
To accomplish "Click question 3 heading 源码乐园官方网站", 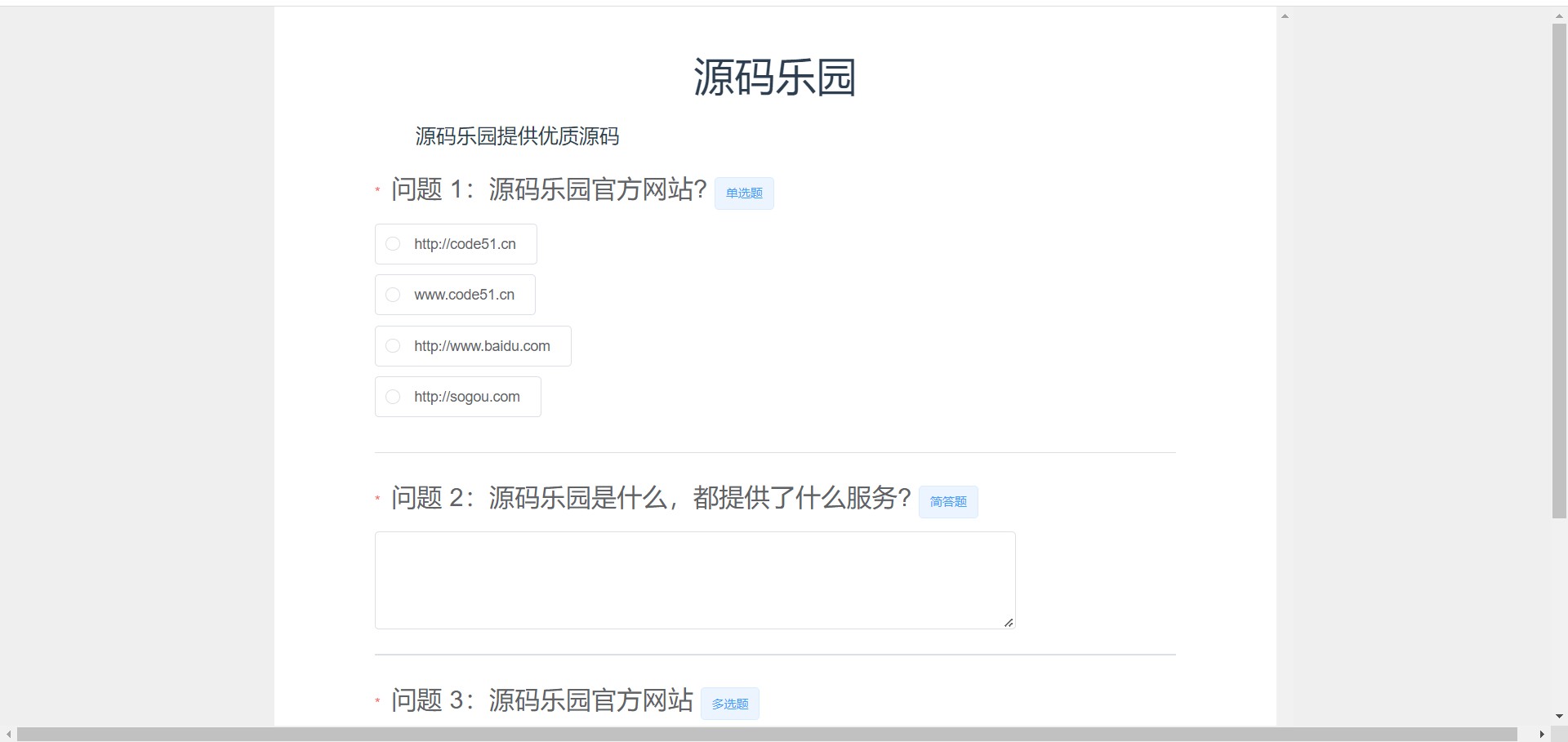I will tap(542, 700).
